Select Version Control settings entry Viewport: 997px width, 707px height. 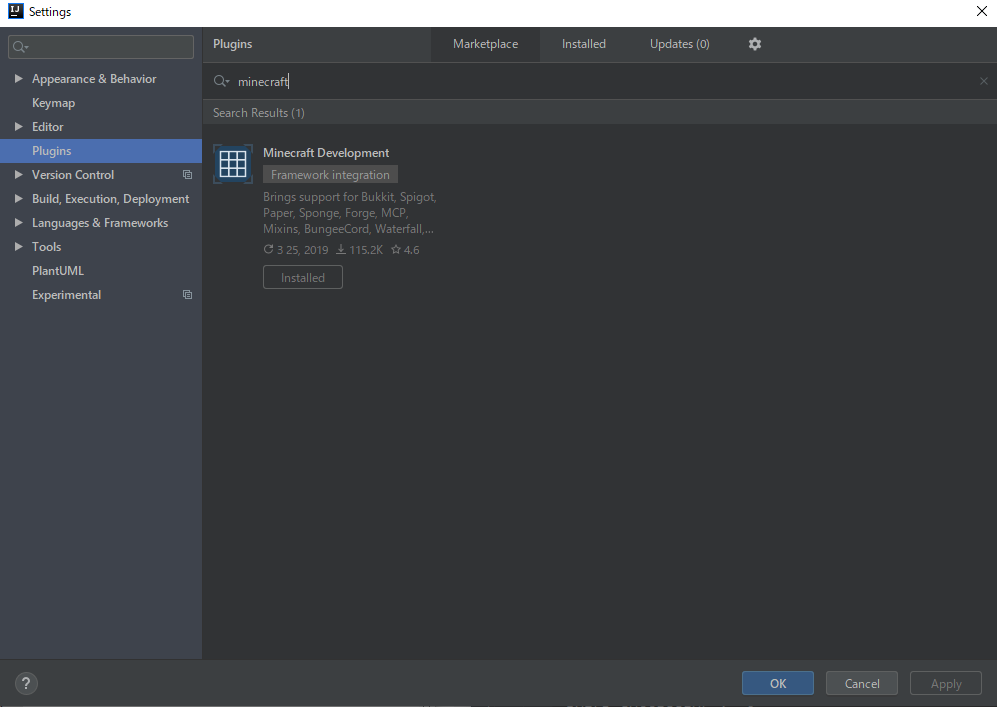point(73,175)
